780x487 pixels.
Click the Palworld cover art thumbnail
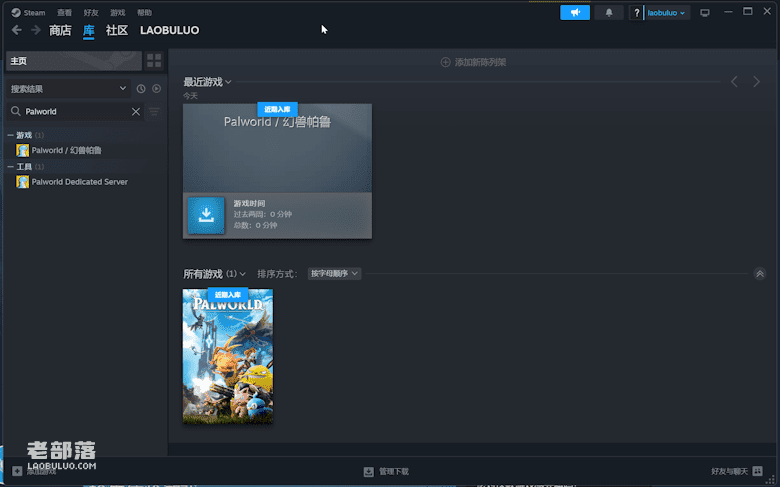tap(227, 355)
